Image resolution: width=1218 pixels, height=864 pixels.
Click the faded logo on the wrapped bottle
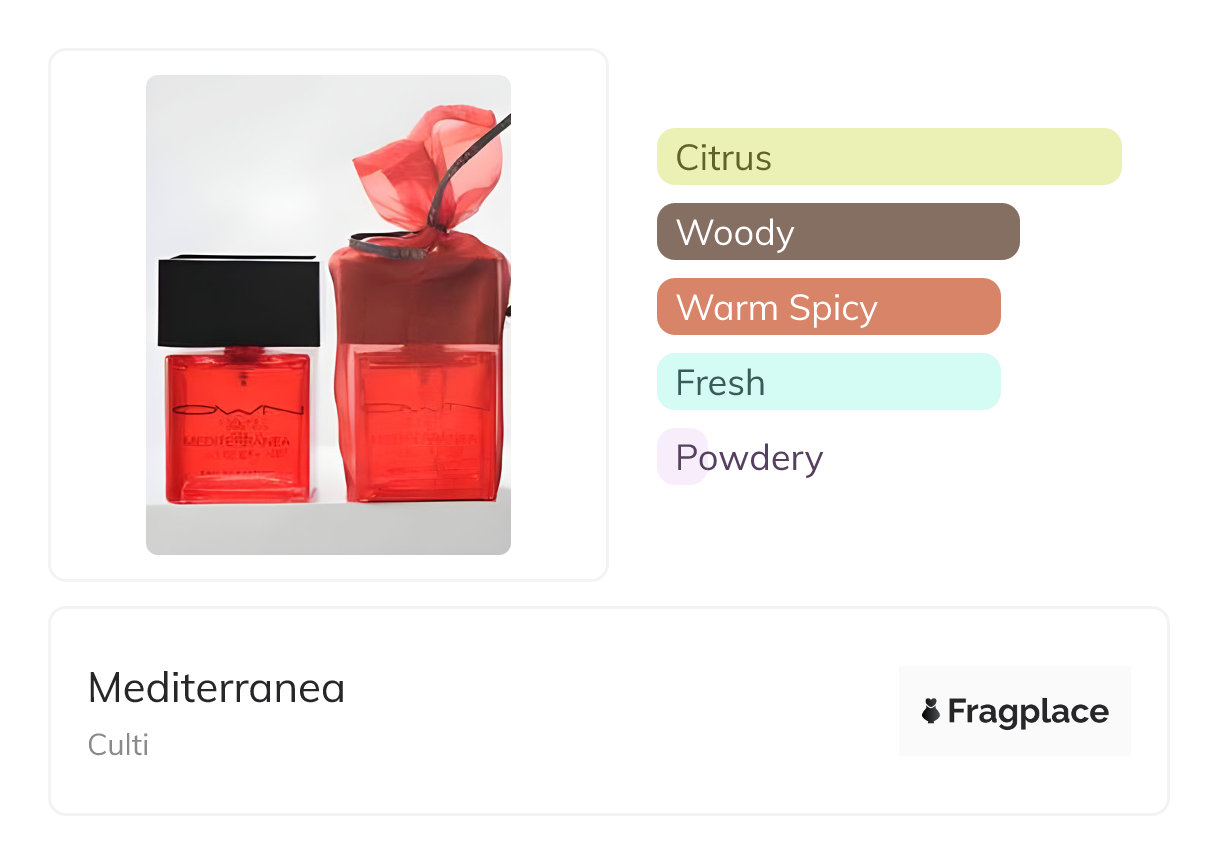click(428, 408)
